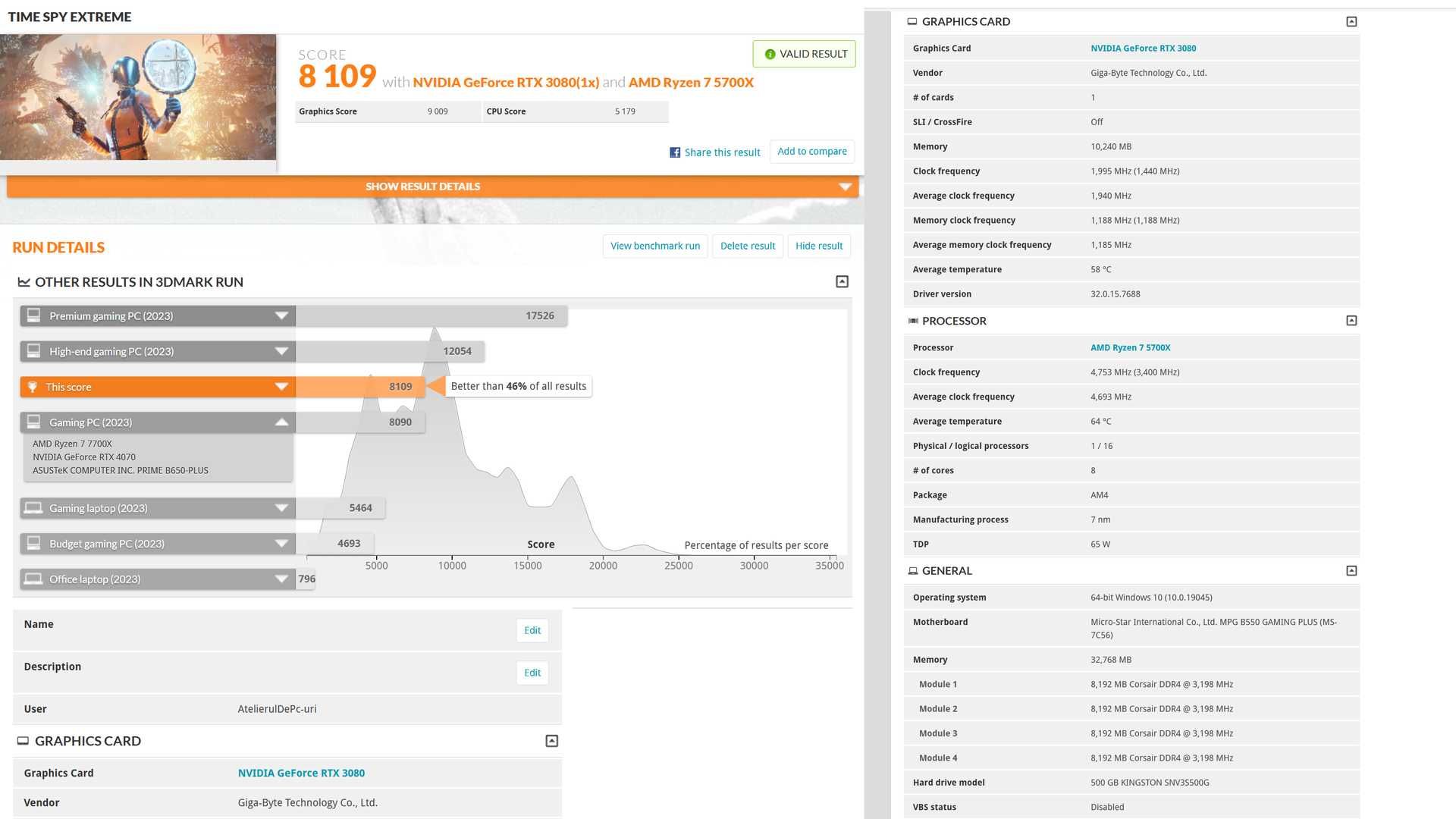Click Module 3 memory row

coord(1131,733)
